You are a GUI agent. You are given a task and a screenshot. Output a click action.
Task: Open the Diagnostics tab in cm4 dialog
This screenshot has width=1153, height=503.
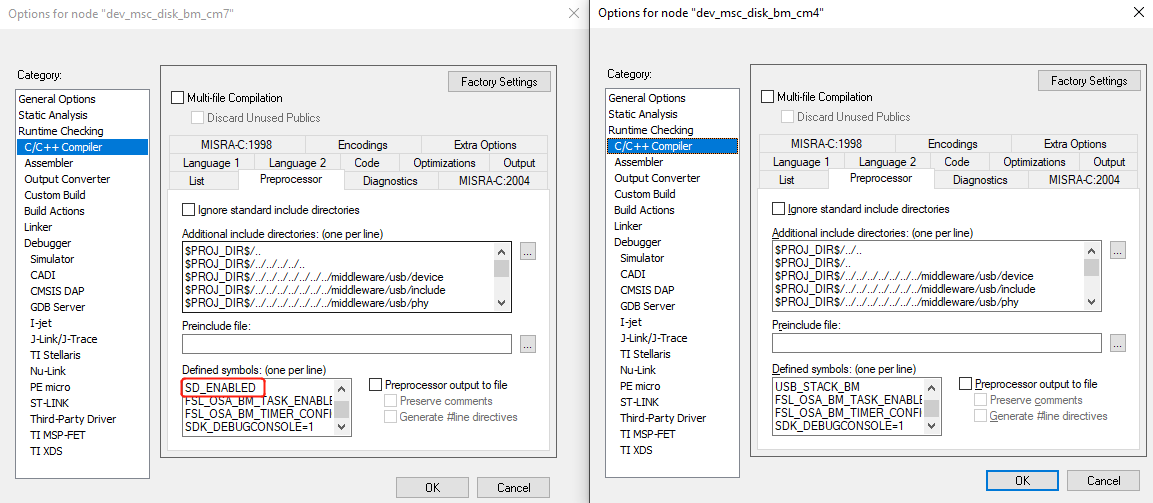979,180
